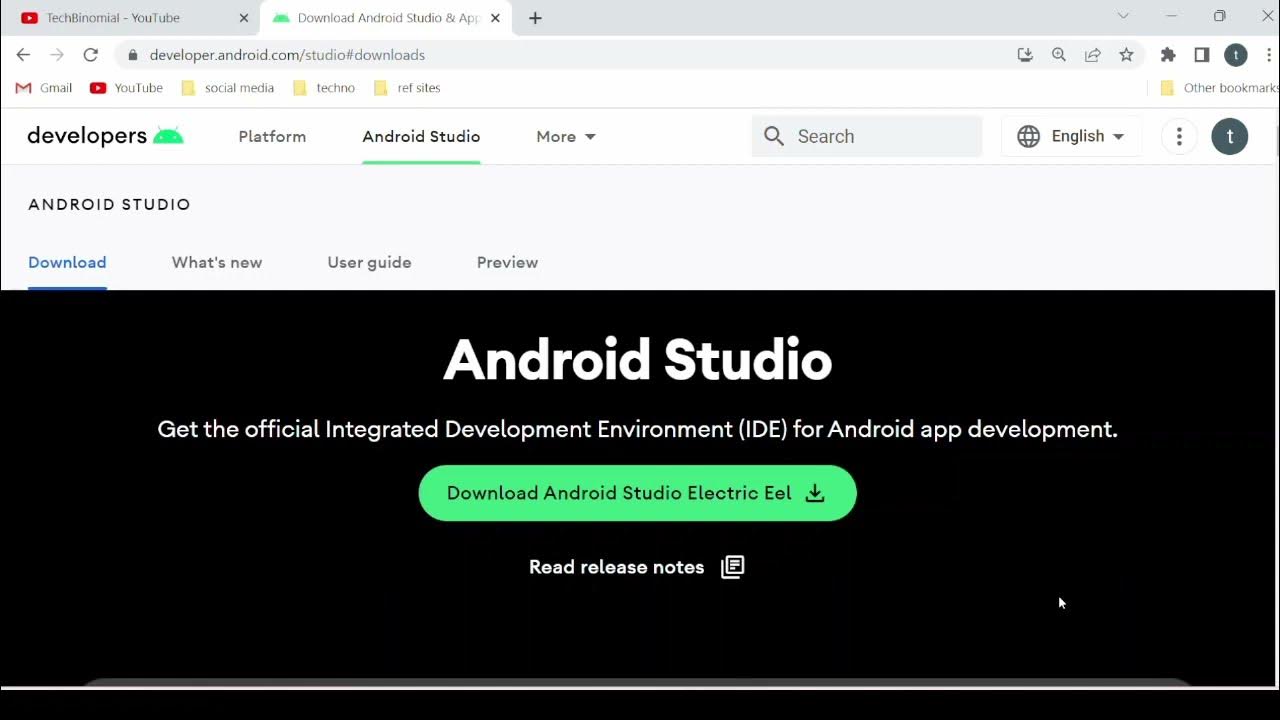Open the Platform nav item

tap(272, 136)
